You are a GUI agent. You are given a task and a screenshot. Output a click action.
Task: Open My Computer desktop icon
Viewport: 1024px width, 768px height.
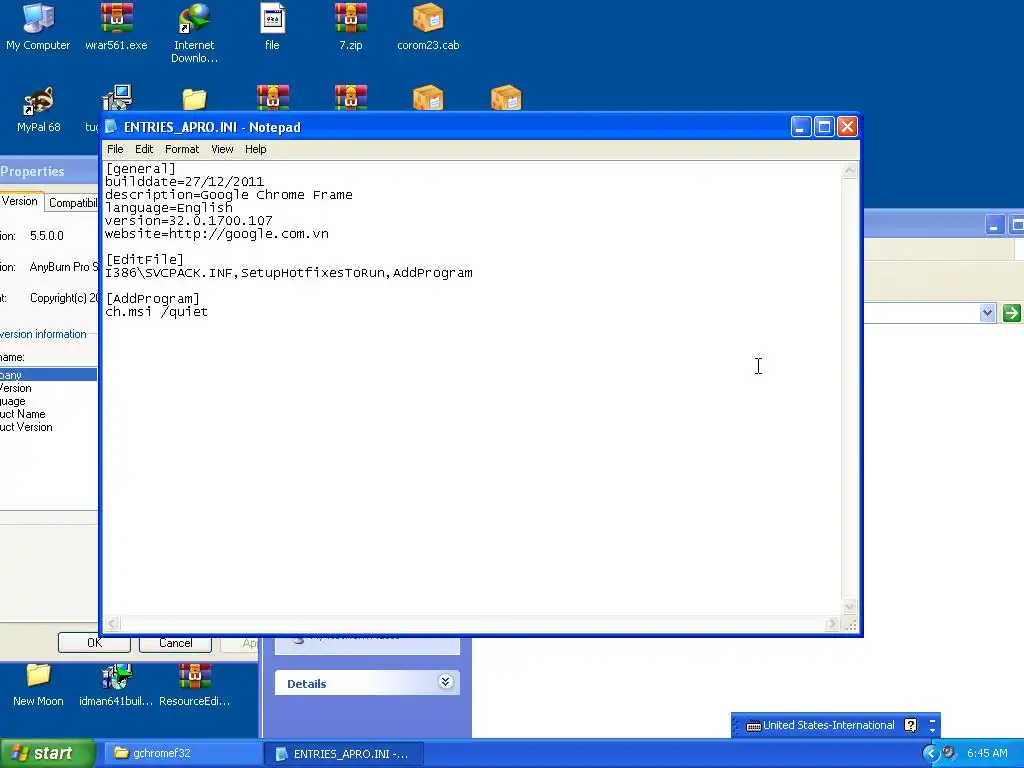pos(38,27)
